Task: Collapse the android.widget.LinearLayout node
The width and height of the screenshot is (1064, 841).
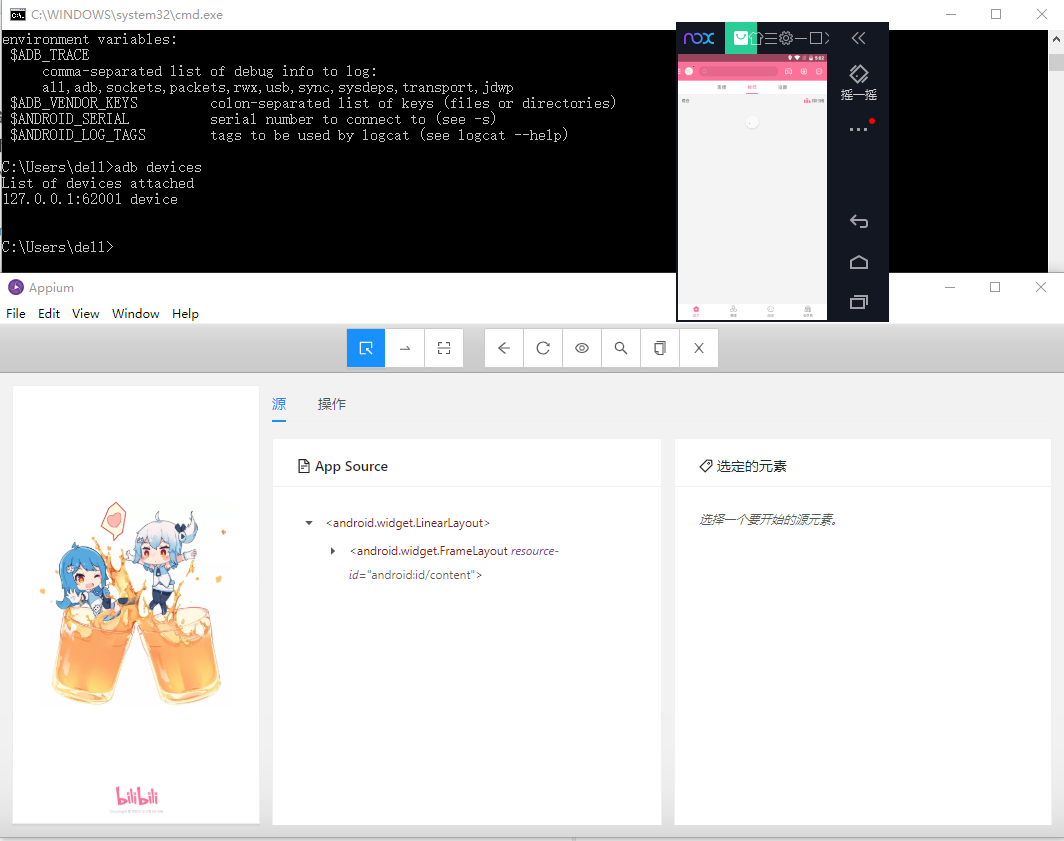Action: click(x=309, y=523)
